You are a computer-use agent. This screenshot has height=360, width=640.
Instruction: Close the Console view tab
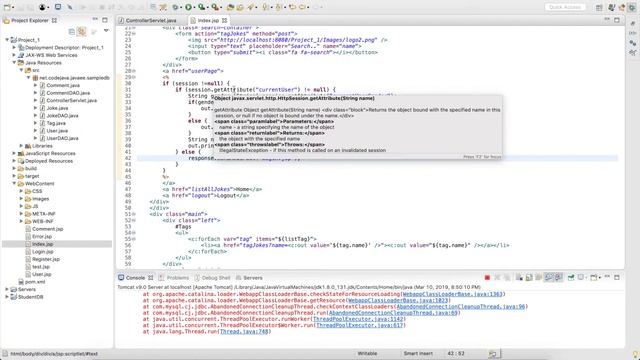[151, 278]
